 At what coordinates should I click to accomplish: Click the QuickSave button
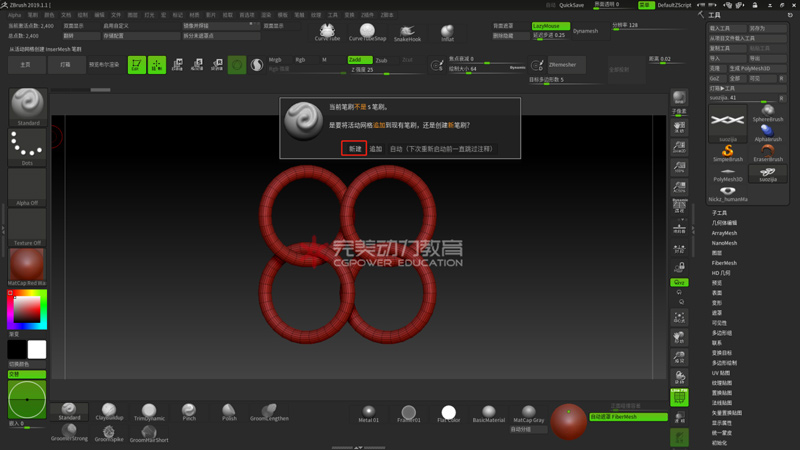[x=571, y=5]
